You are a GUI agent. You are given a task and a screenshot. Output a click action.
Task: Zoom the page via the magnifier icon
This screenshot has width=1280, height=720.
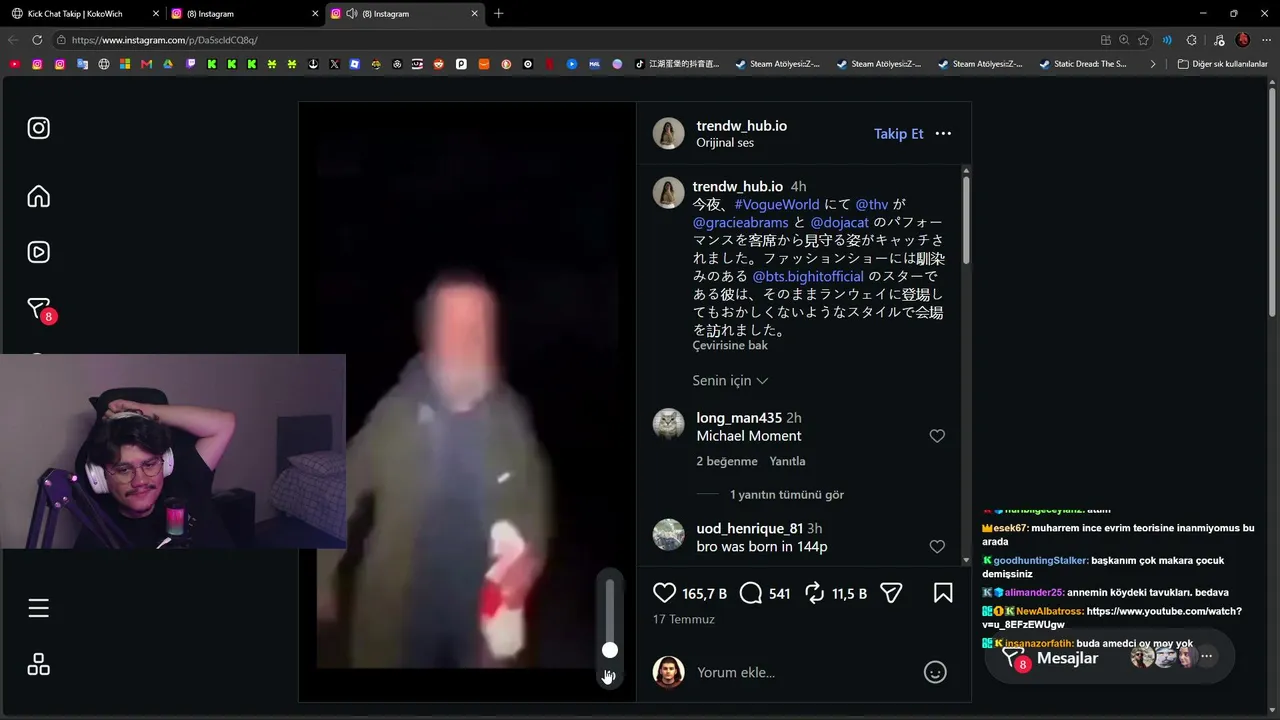[x=1124, y=40]
